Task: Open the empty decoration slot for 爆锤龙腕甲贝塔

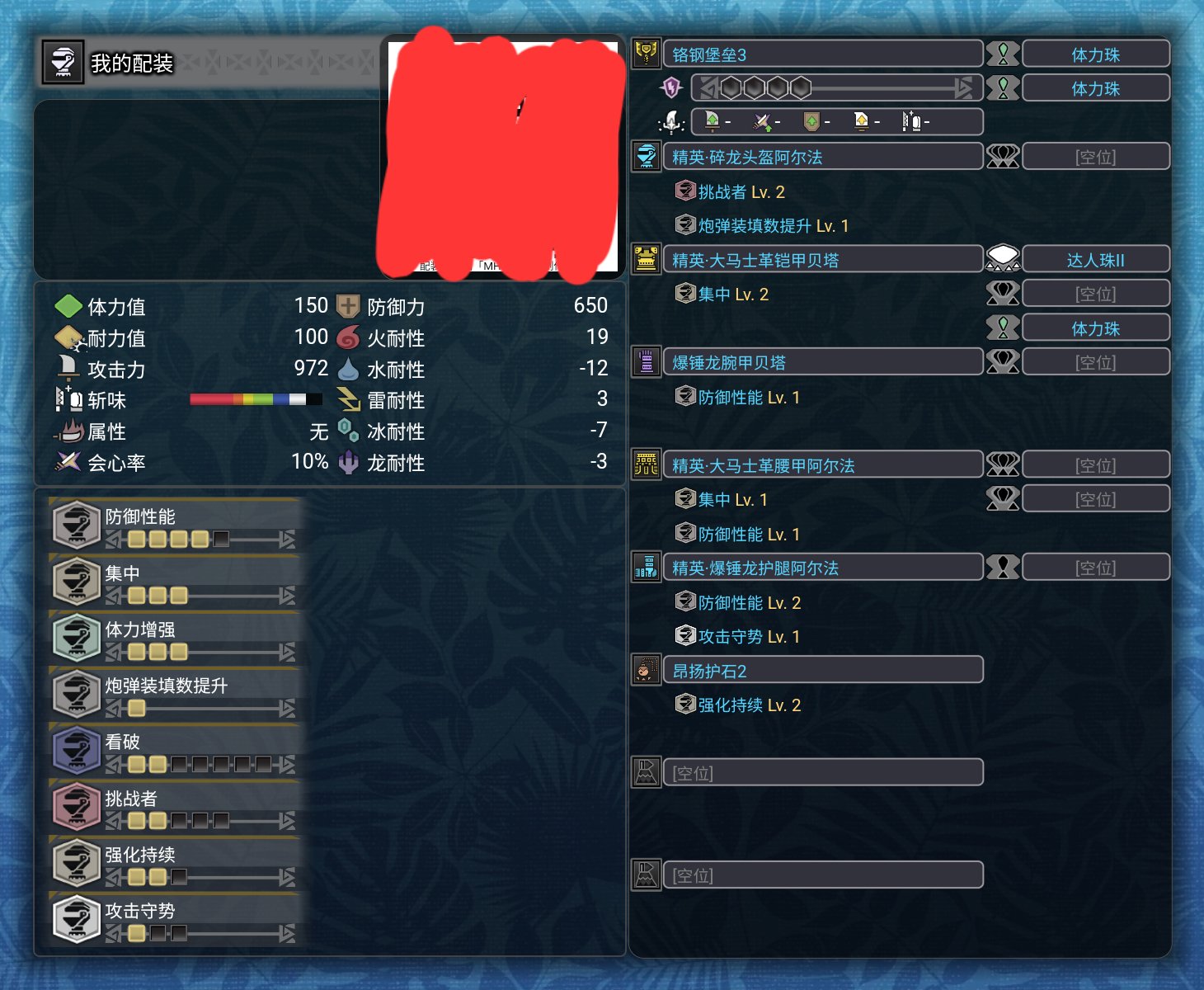Action: [1096, 361]
